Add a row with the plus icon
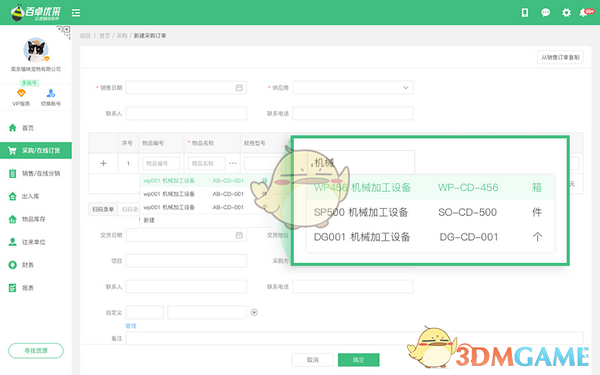600x375 pixels. [x=103, y=163]
